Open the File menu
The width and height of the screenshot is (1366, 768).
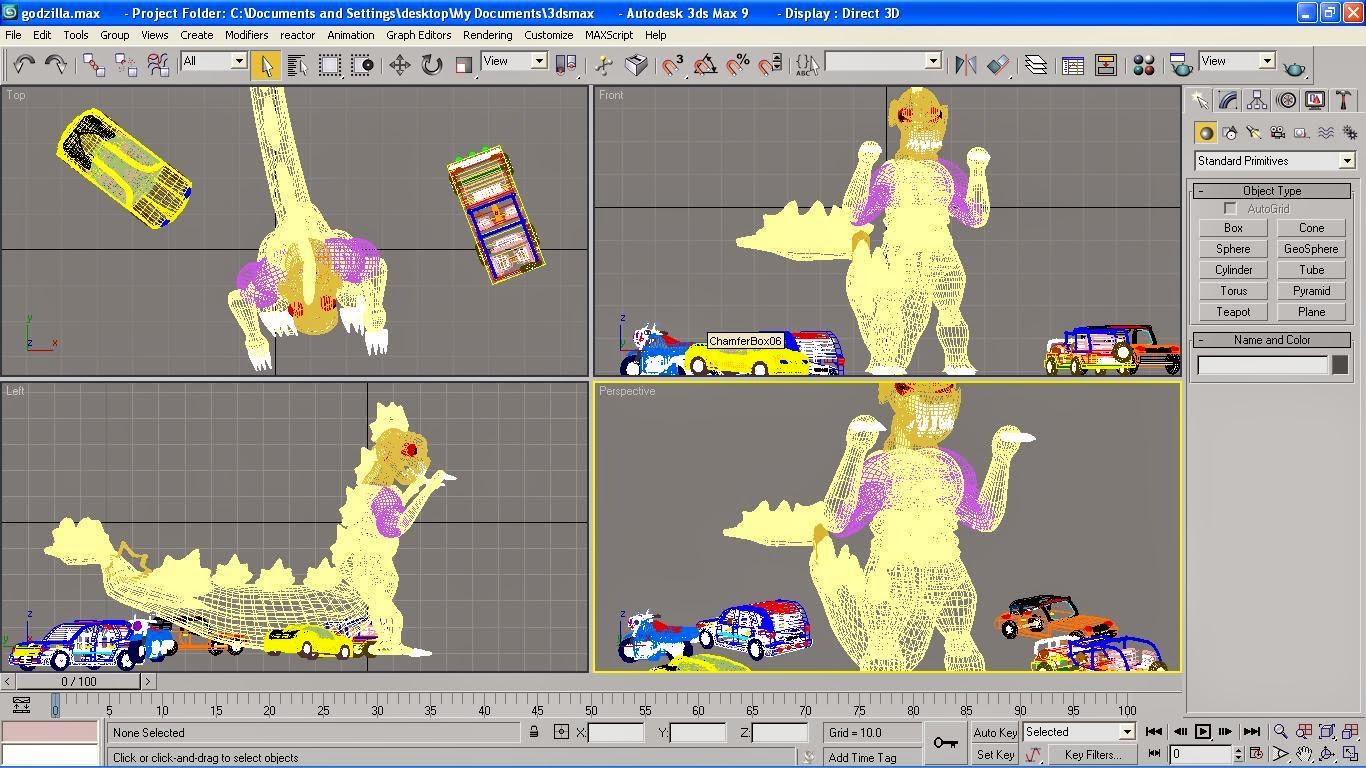(13, 35)
